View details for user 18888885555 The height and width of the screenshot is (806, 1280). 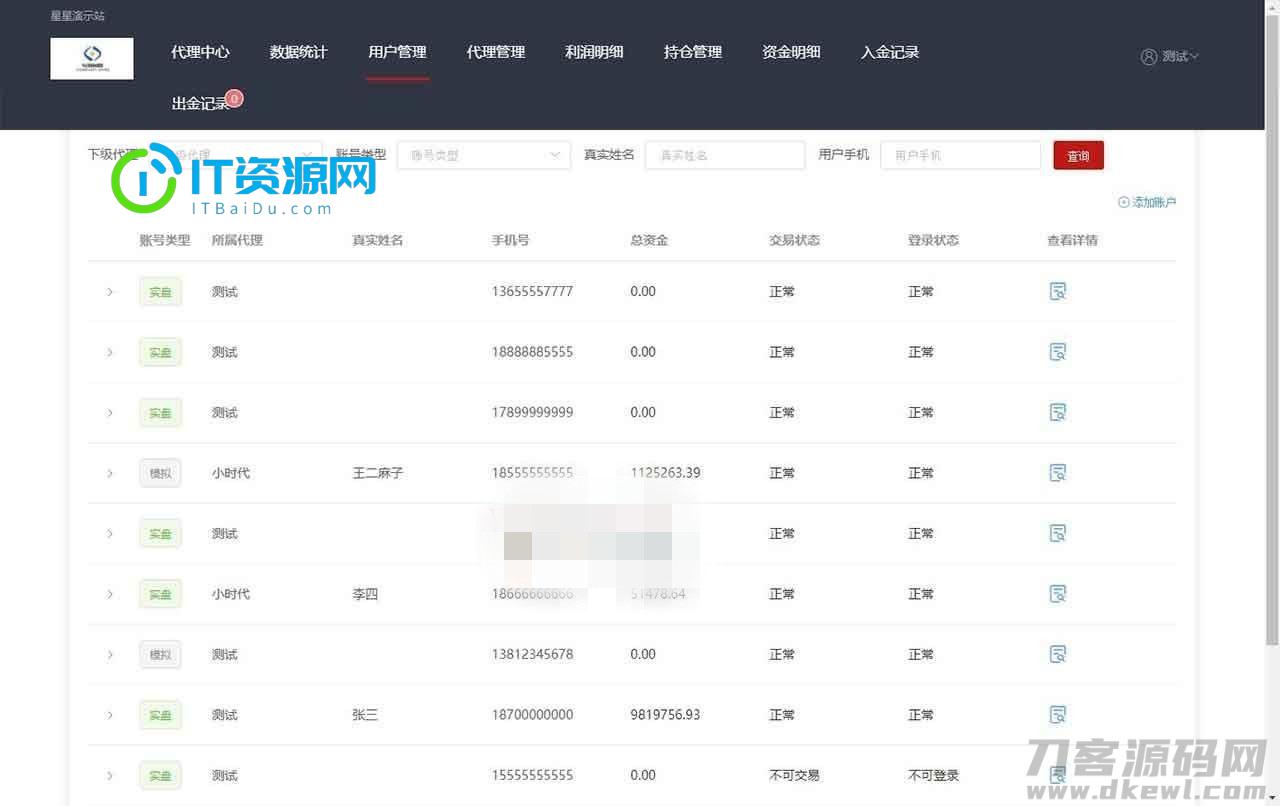point(1057,352)
